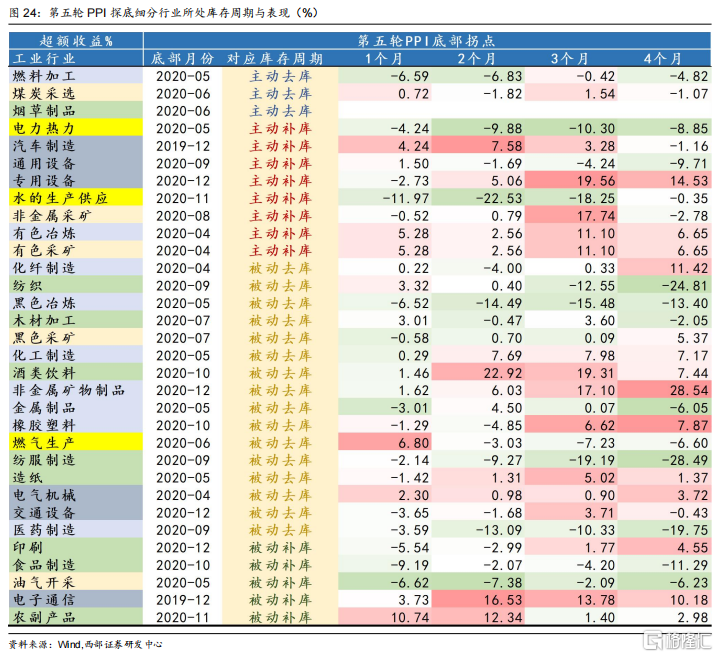
Task: Click the 格隆汇 watermark logo
Action: point(678,640)
